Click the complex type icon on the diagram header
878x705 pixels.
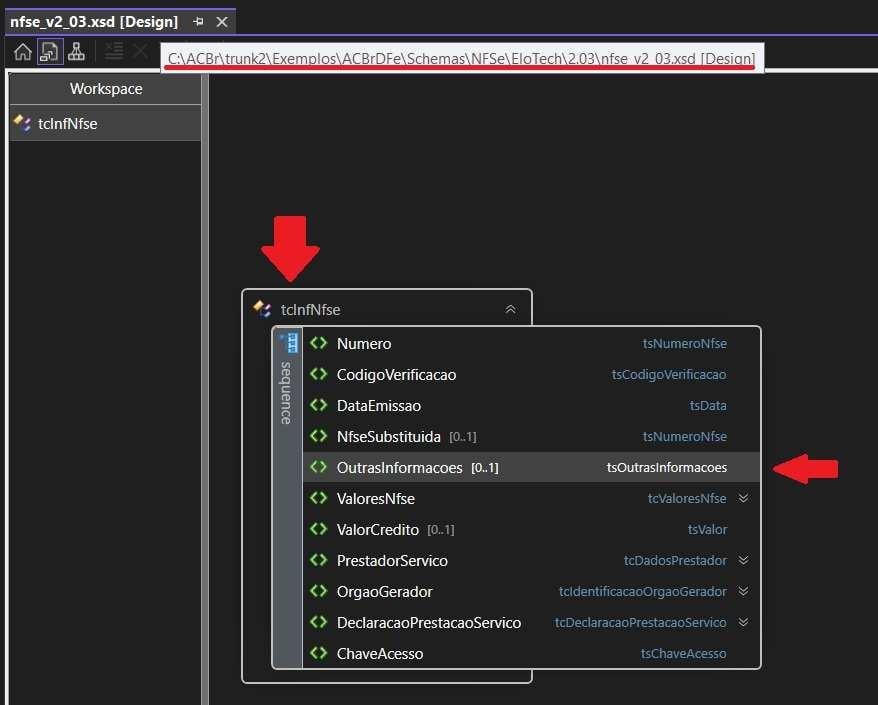pyautogui.click(x=262, y=309)
